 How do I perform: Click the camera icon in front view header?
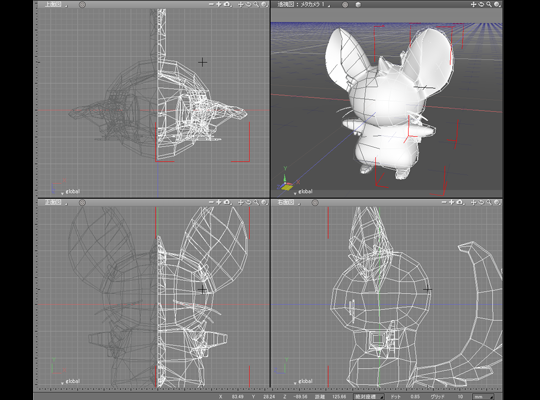227,202
